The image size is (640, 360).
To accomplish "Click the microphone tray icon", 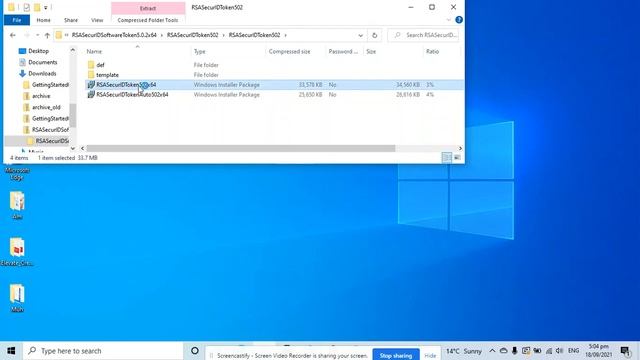I will coord(514,351).
